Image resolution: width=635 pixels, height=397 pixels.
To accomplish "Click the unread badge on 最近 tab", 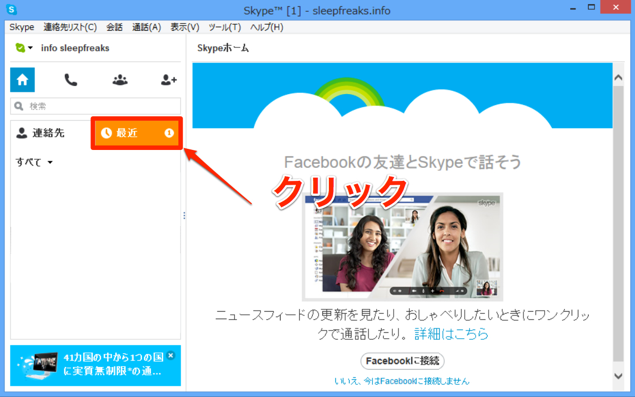I will coord(169,133).
